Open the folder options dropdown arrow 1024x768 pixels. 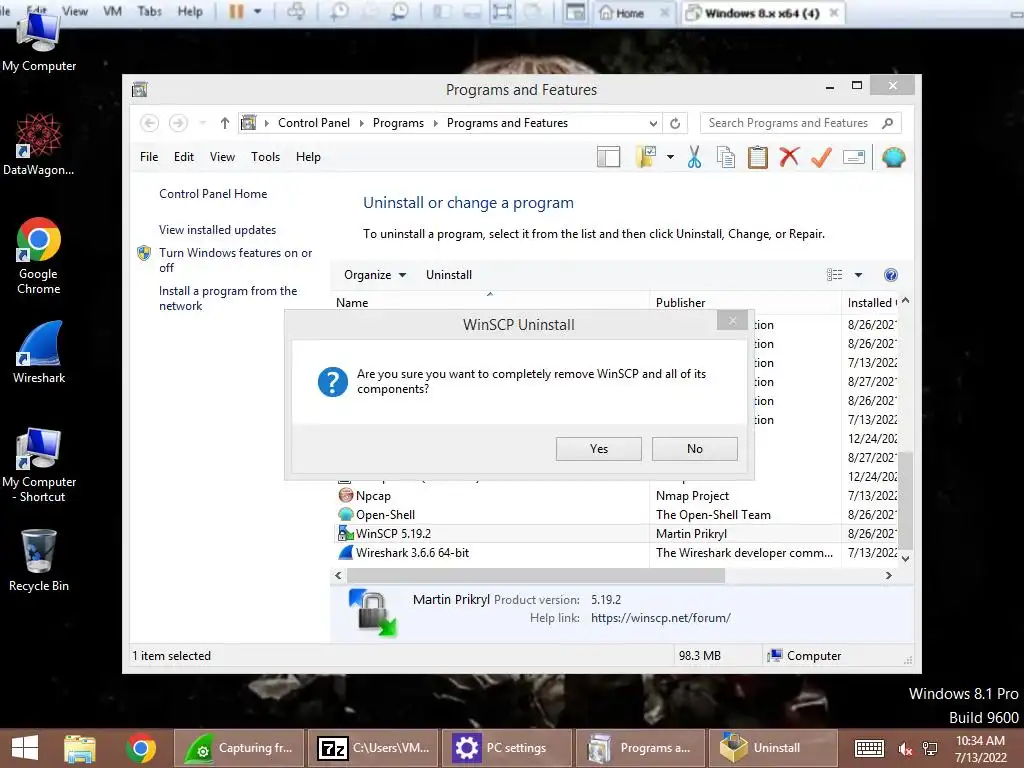pyautogui.click(x=670, y=157)
